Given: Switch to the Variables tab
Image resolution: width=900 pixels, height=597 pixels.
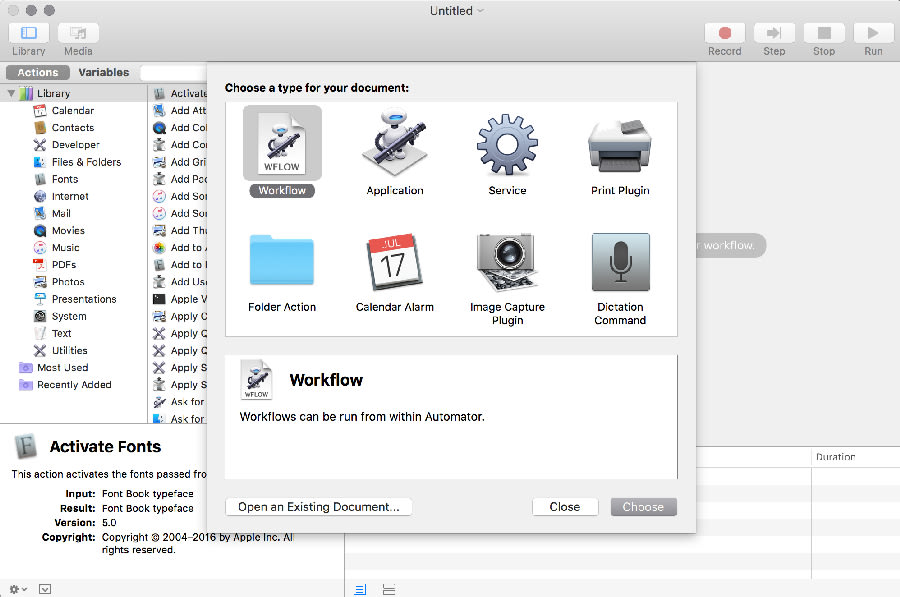Looking at the screenshot, I should [x=103, y=72].
